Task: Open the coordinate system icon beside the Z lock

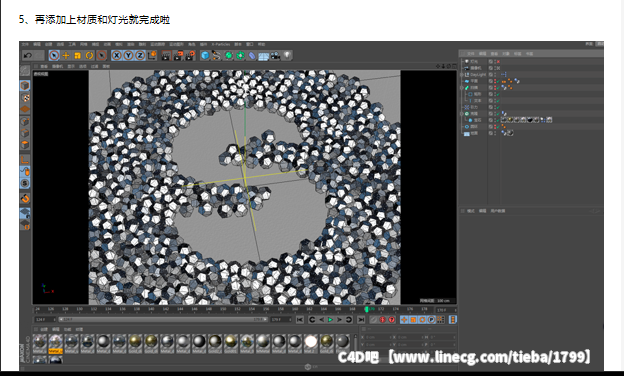Action: pos(152,56)
